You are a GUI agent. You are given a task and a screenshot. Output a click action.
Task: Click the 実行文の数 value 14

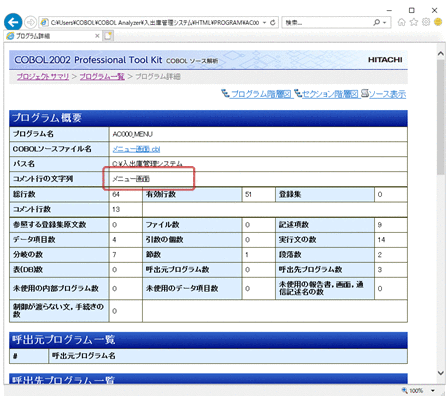click(x=381, y=240)
